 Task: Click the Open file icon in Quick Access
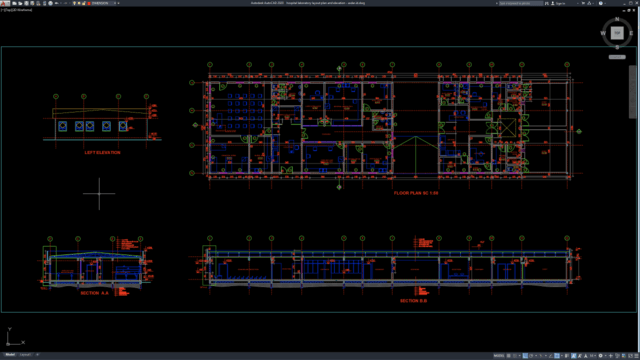(20, 3)
